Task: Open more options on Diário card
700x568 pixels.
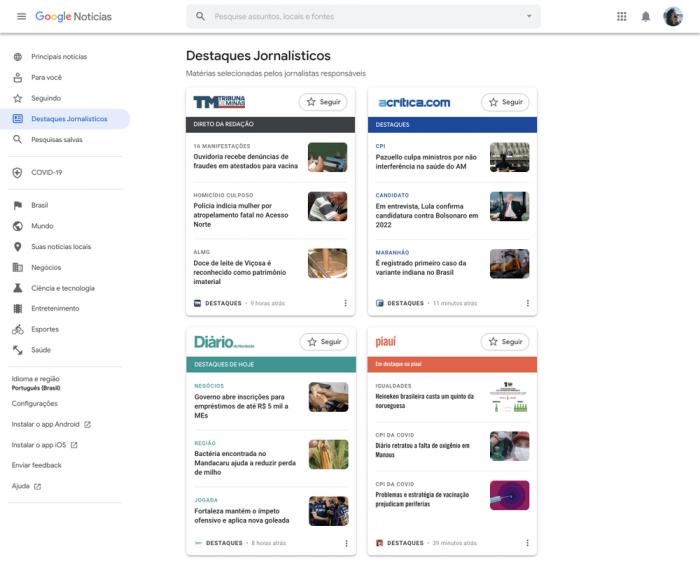Action: point(346,543)
